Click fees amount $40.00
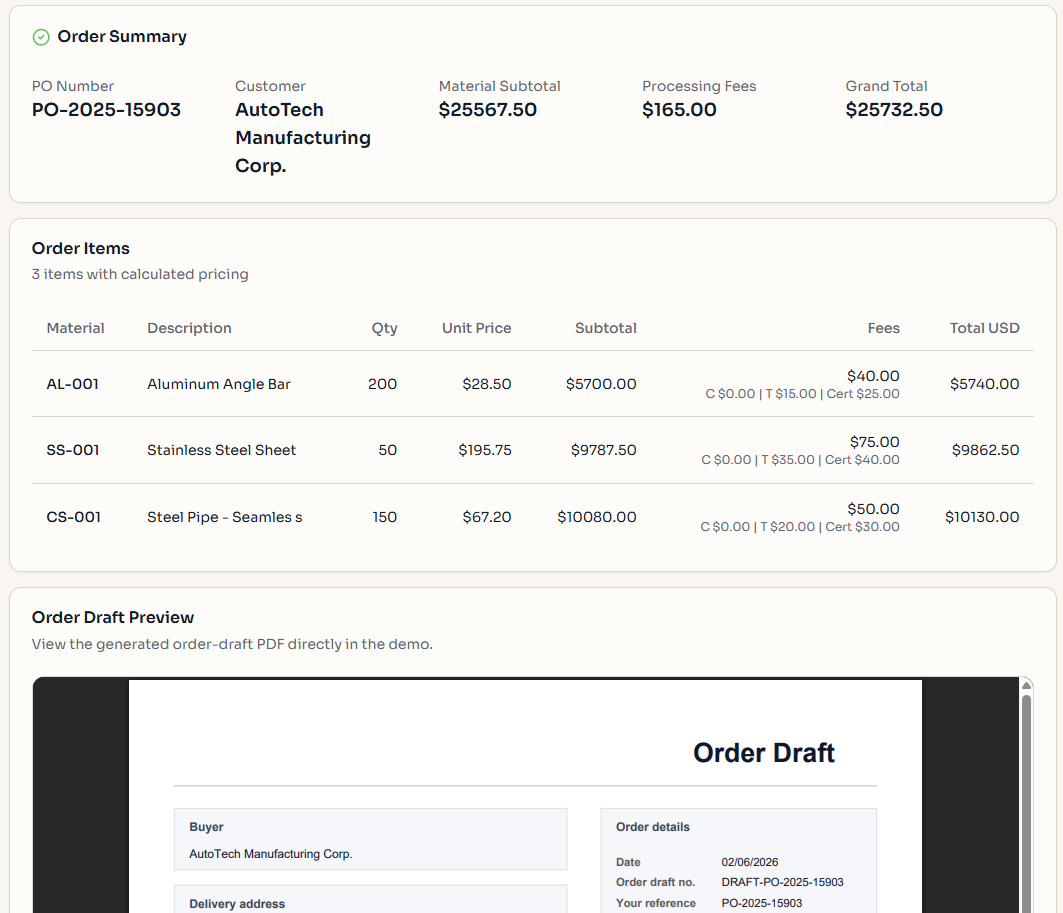The image size is (1063, 913). 873,376
